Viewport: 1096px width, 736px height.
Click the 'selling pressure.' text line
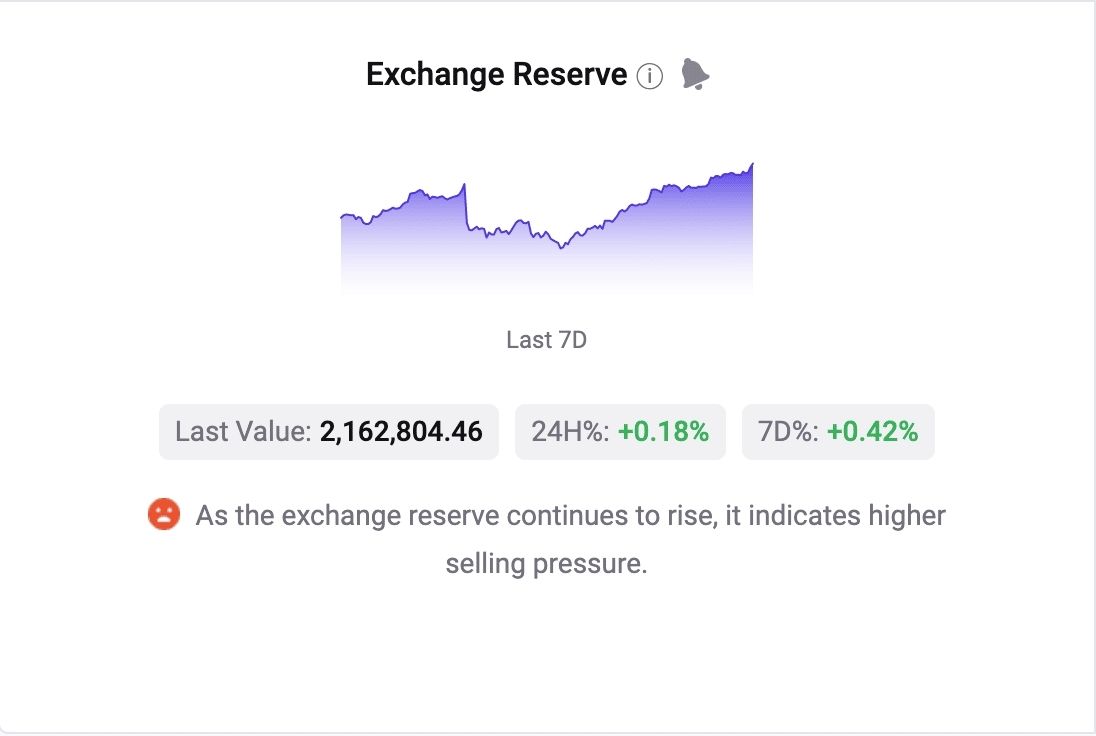[547, 563]
